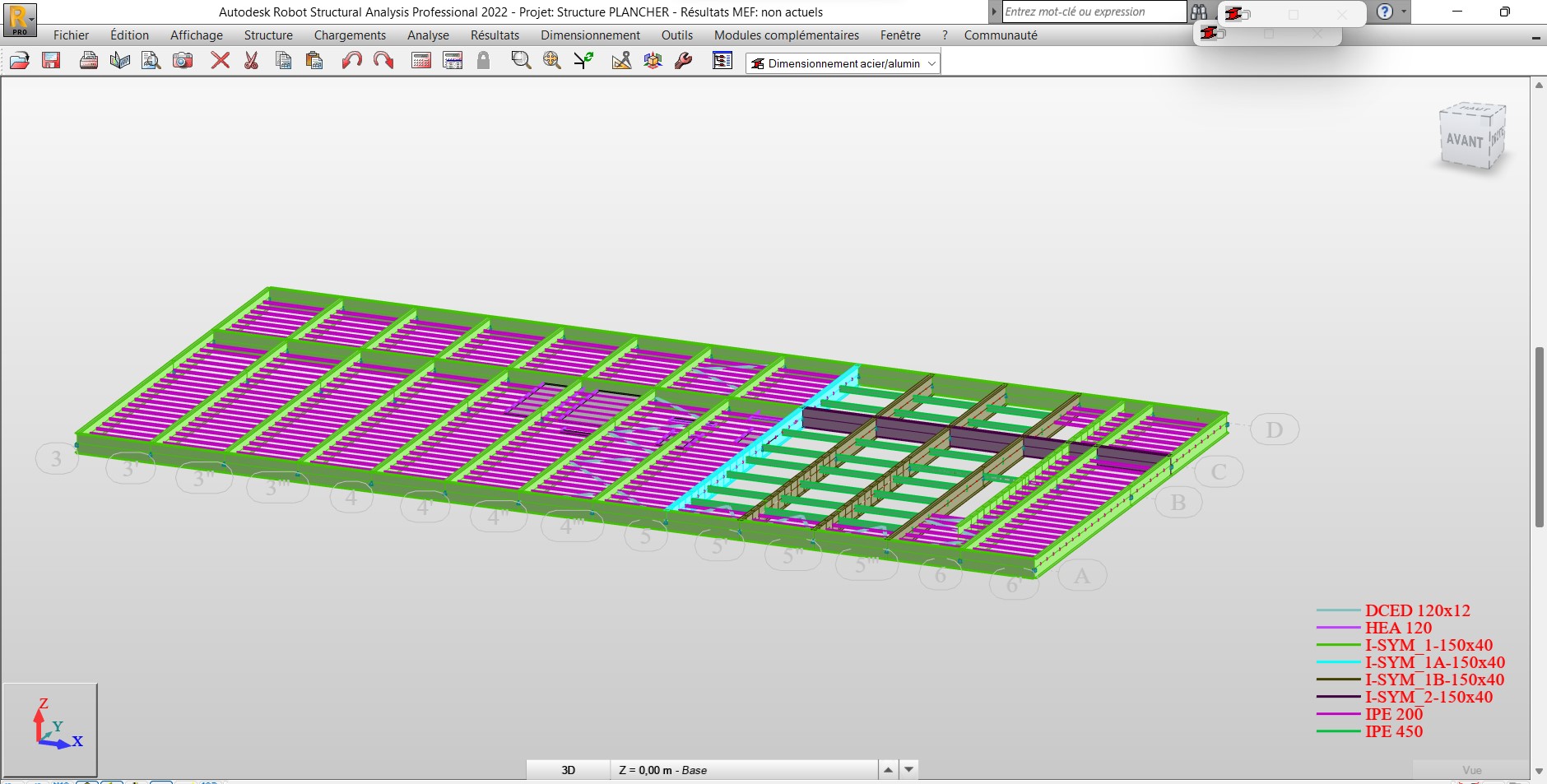The width and height of the screenshot is (1547, 784).
Task: Click the HEA 120 legend entry
Action: (1398, 628)
